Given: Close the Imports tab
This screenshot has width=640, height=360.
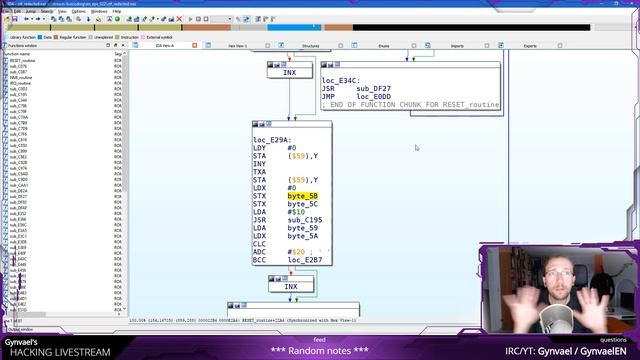Looking at the screenshot, I should point(487,46).
